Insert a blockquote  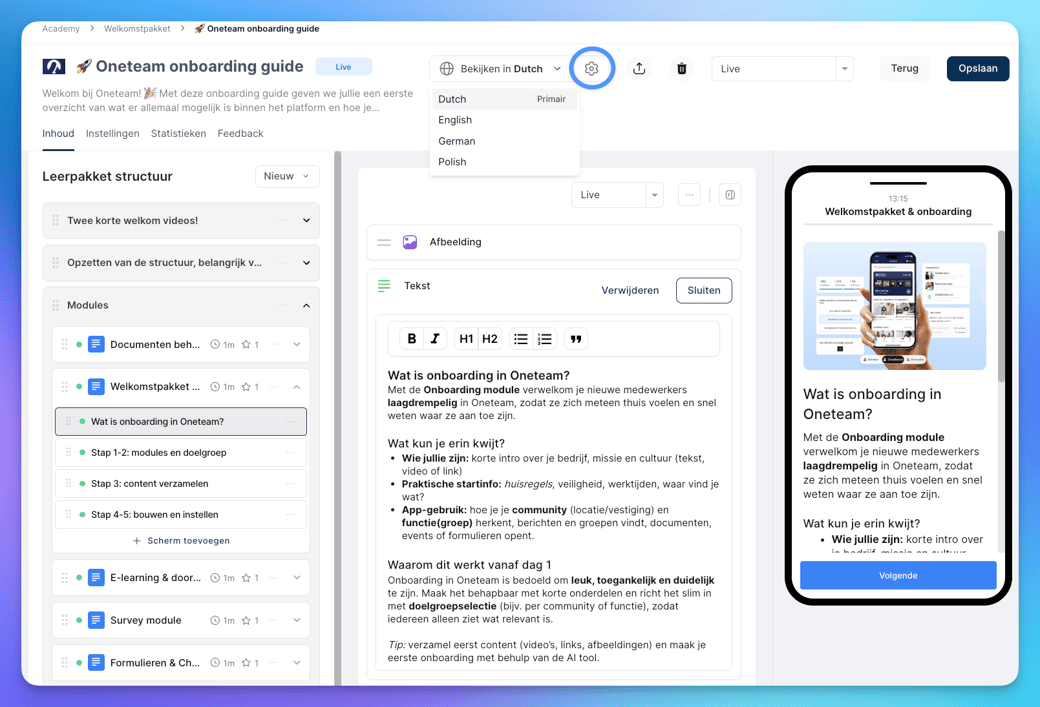576,339
